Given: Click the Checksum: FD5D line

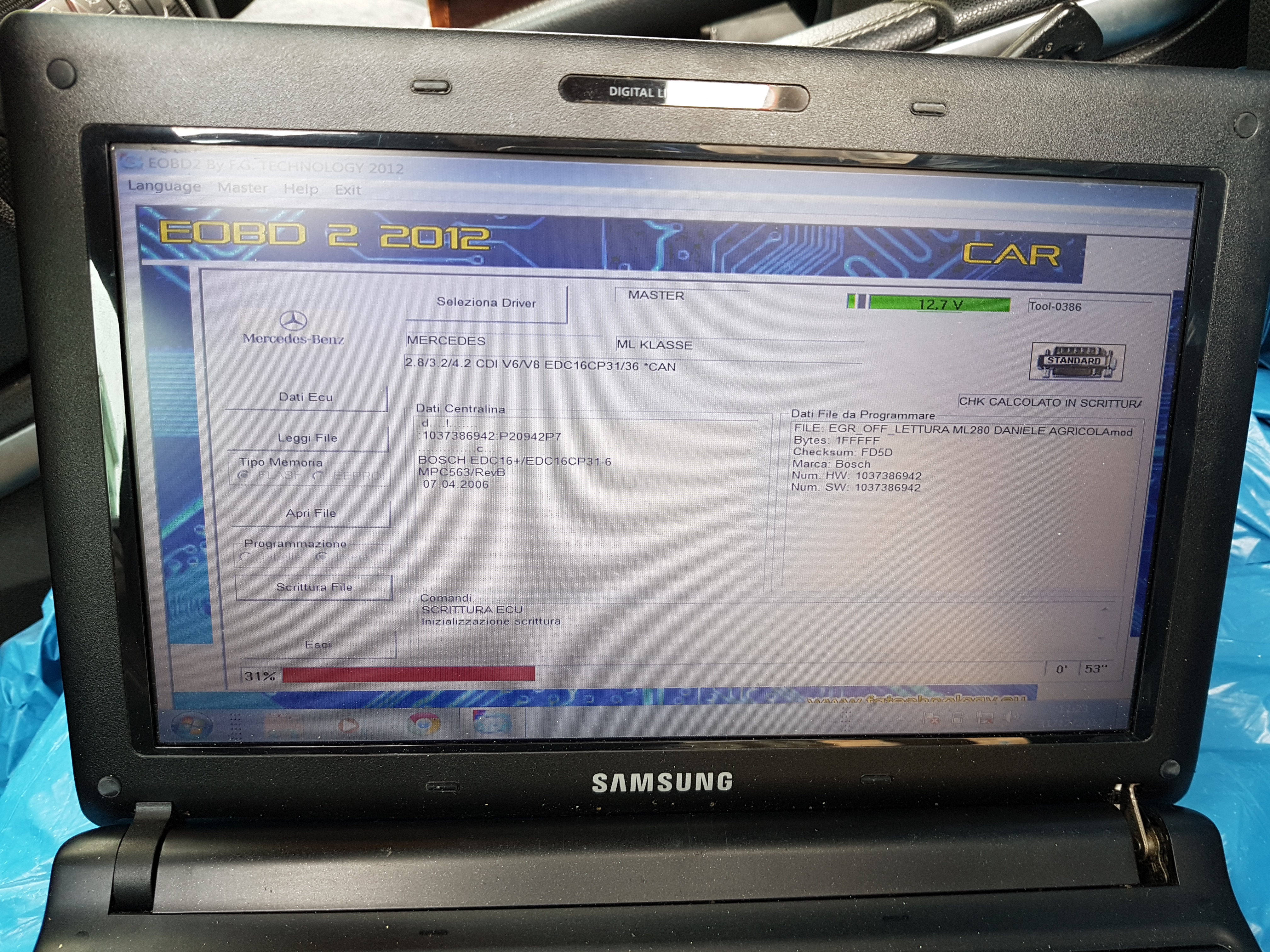Looking at the screenshot, I should click(x=843, y=452).
